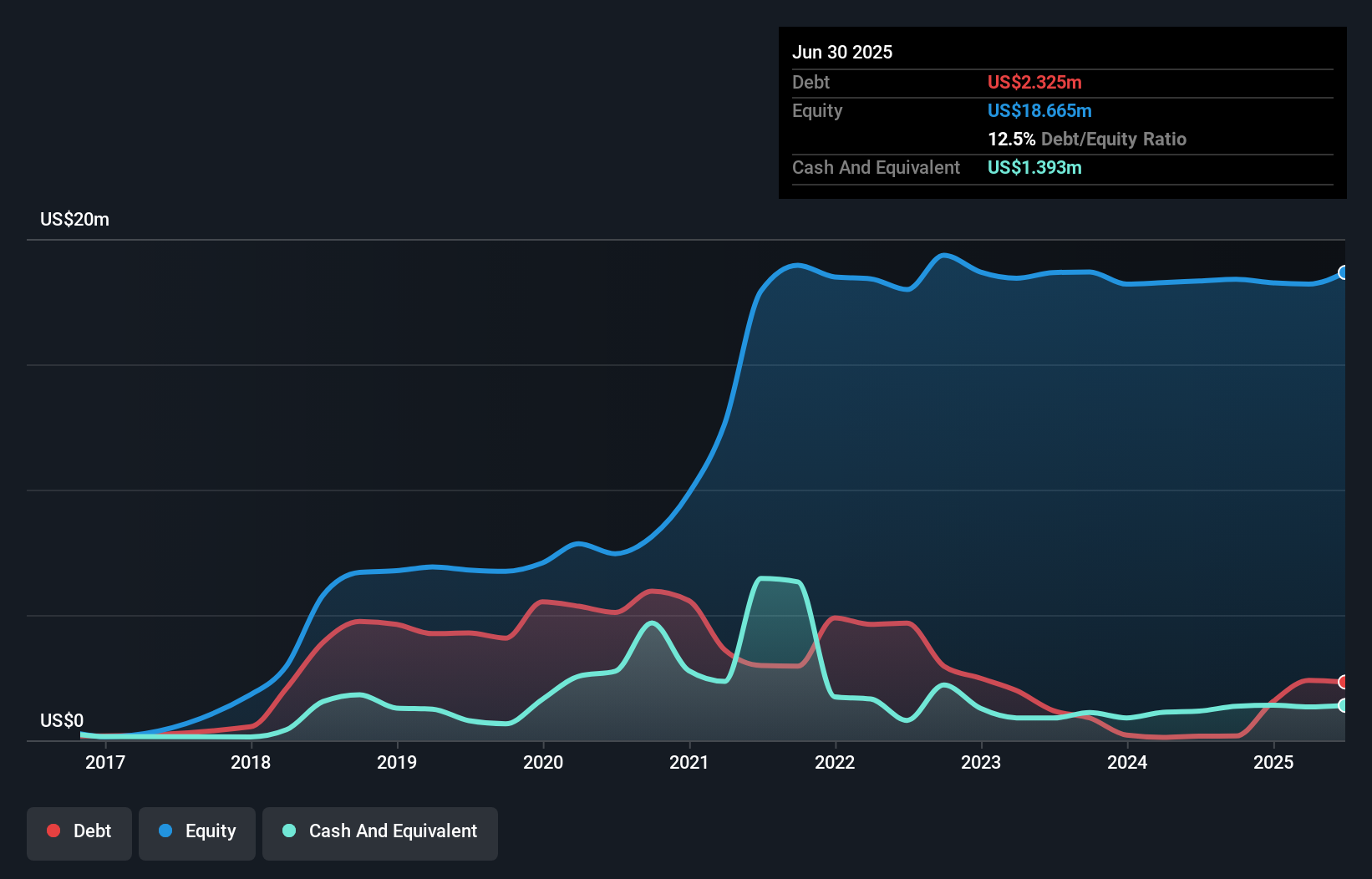Select the 2021 year label on the axis
Screen dimensions: 1372x879
(x=689, y=762)
